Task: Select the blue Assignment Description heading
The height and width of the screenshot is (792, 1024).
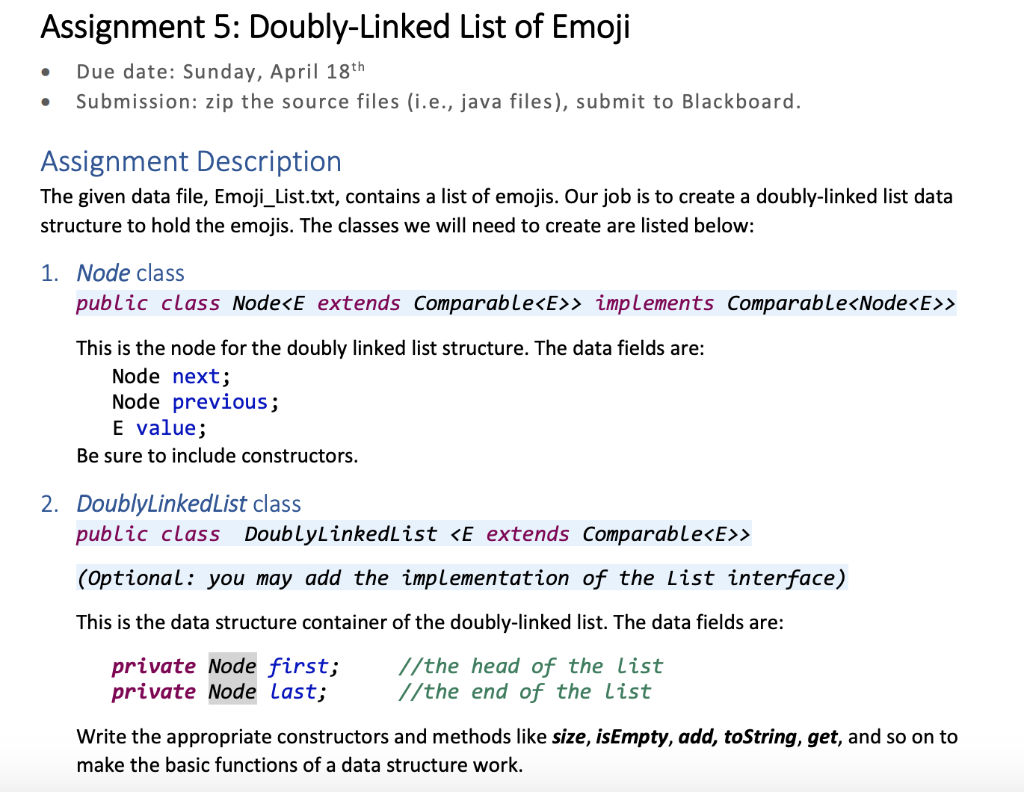Action: pos(191,161)
